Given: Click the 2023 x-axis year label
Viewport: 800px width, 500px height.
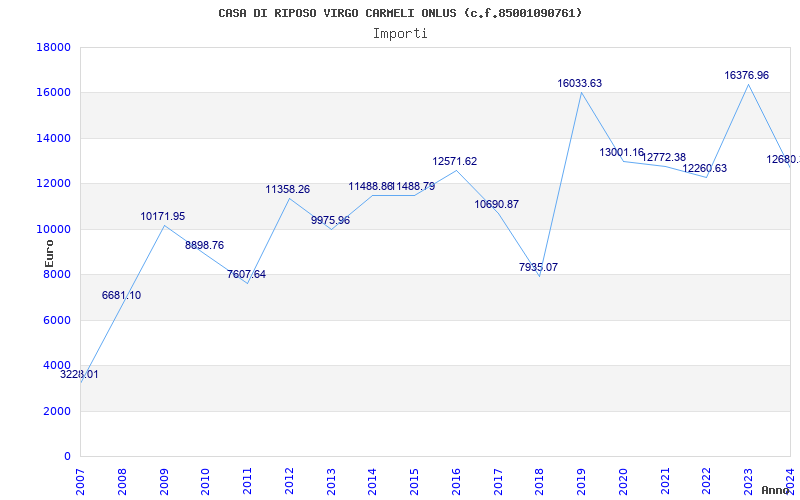Looking at the screenshot, I should [x=748, y=478].
